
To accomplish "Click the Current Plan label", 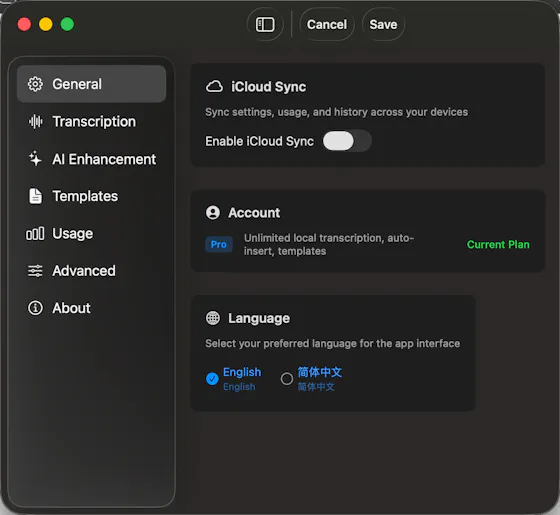I will [x=498, y=245].
